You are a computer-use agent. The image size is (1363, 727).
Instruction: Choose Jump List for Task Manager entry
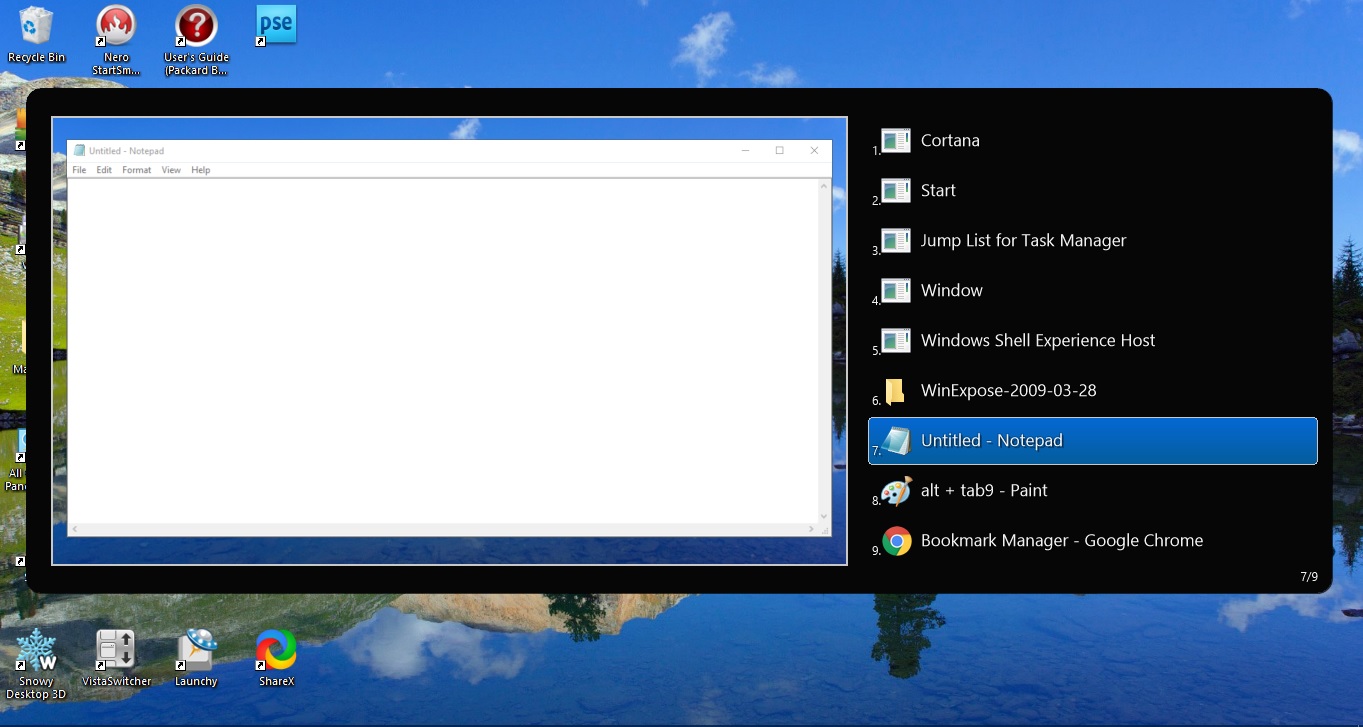pyautogui.click(x=1023, y=241)
